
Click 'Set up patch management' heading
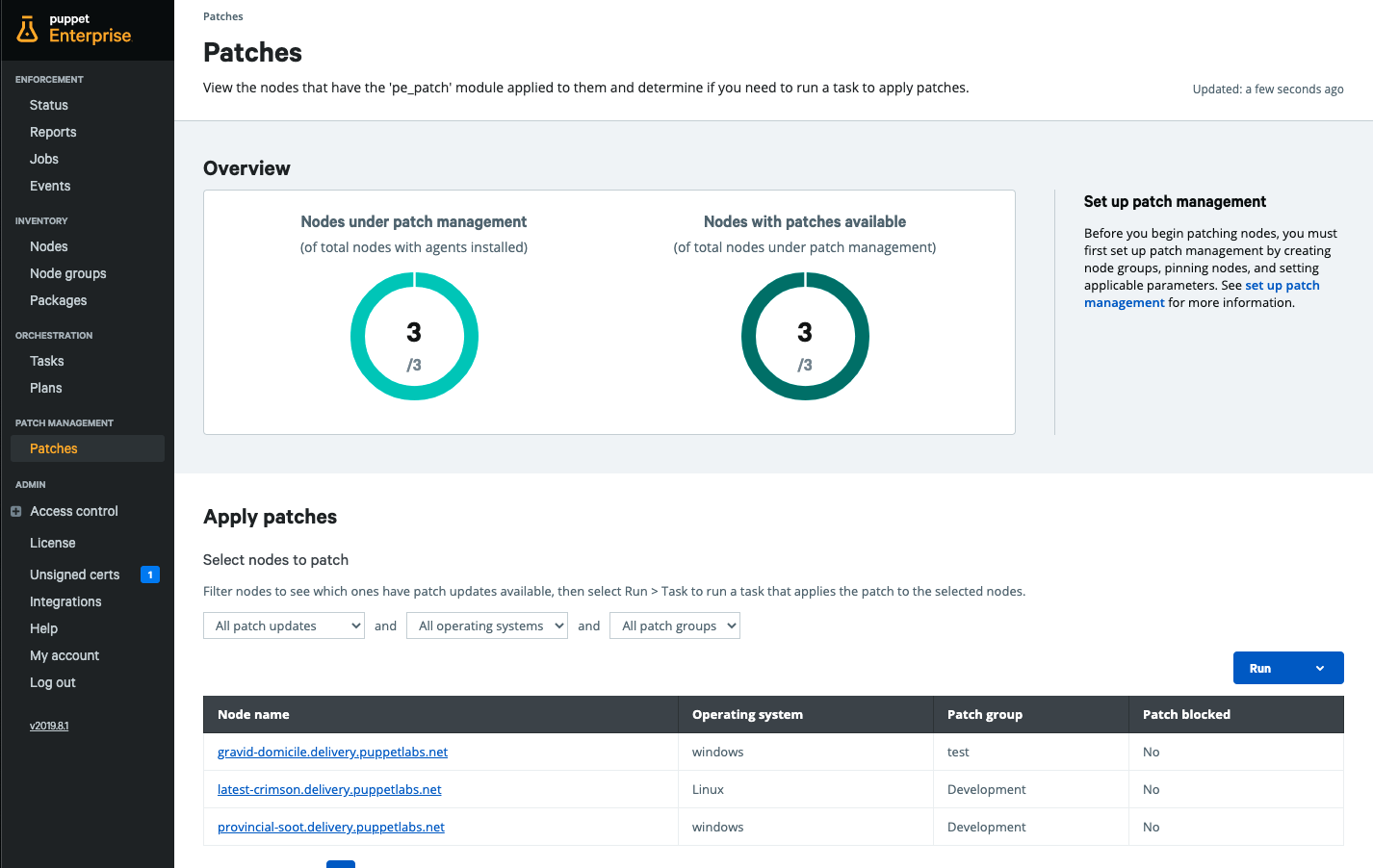[x=1175, y=201]
